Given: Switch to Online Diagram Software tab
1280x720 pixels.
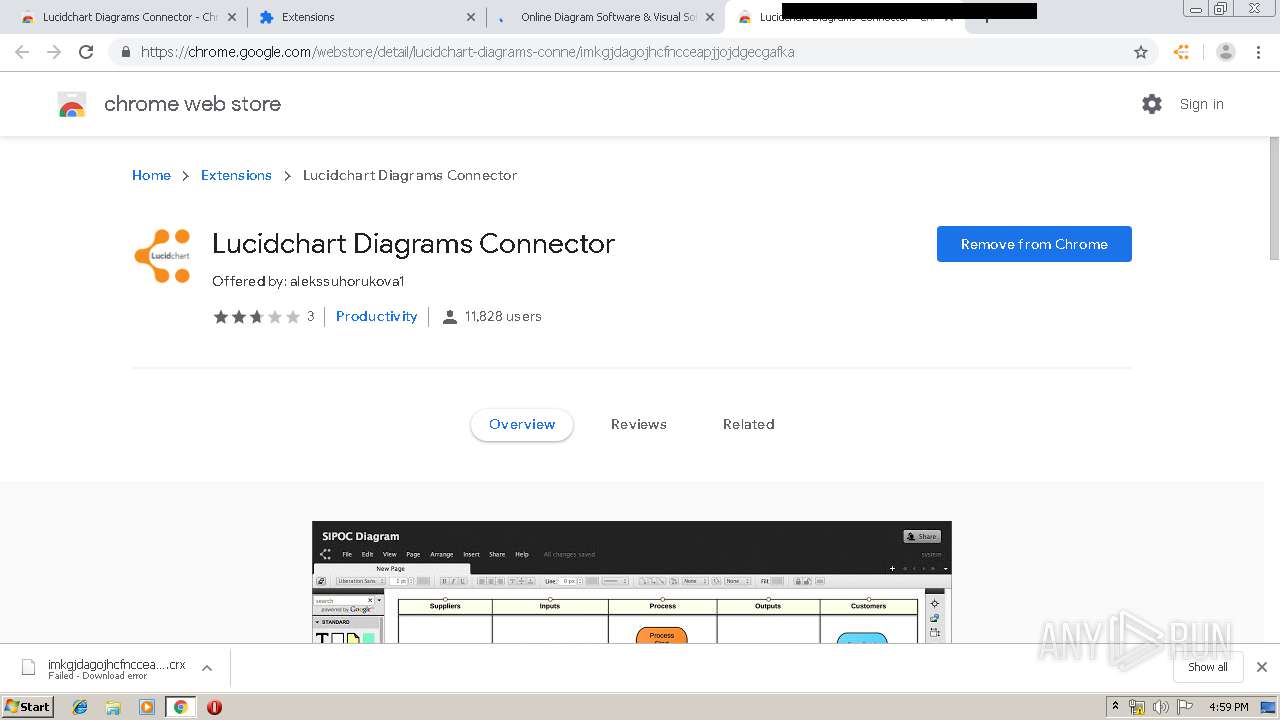Looking at the screenshot, I should click(x=606, y=17).
